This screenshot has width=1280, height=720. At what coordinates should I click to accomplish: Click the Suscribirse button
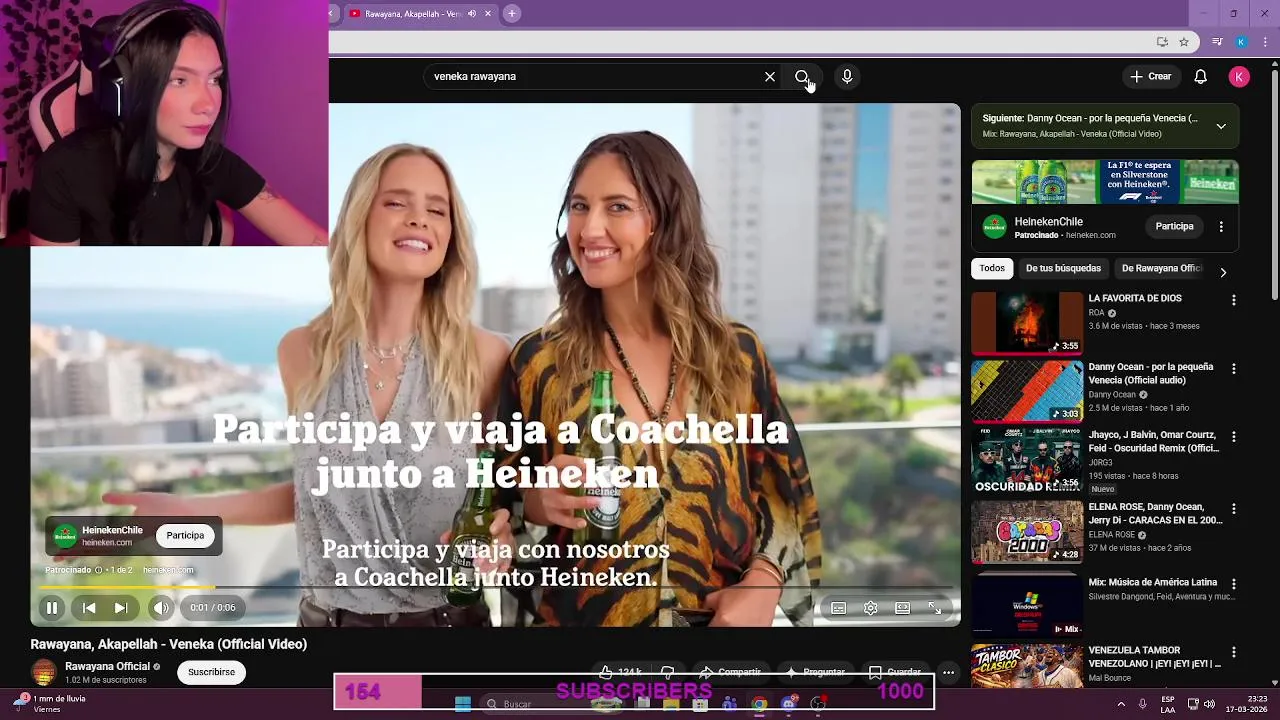[211, 672]
